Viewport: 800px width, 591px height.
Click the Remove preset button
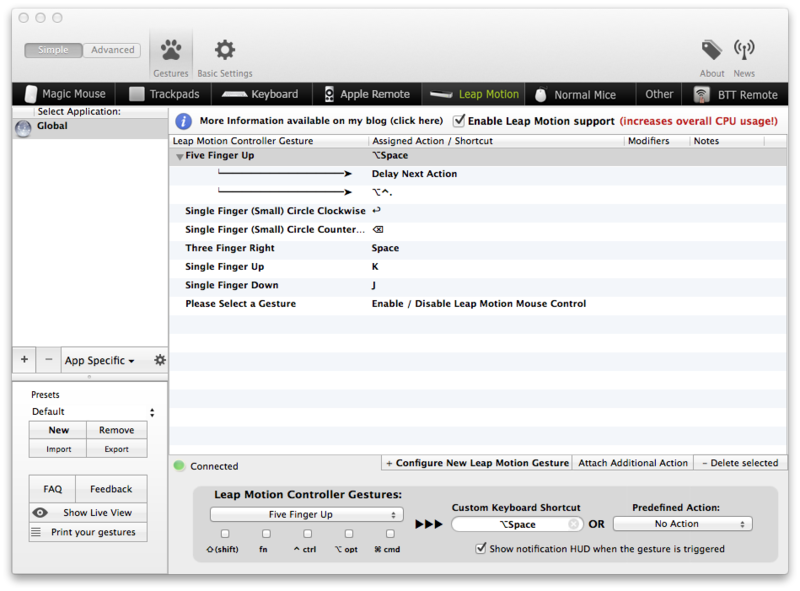[x=116, y=430]
